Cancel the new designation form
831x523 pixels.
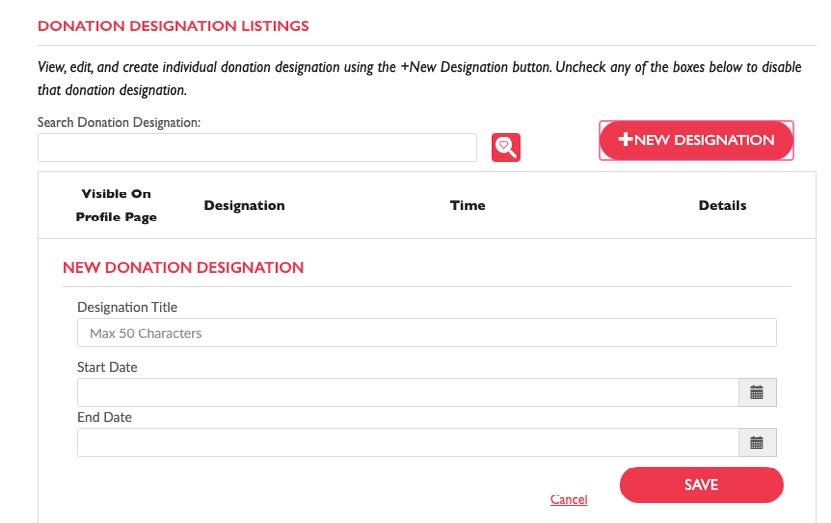coord(569,499)
